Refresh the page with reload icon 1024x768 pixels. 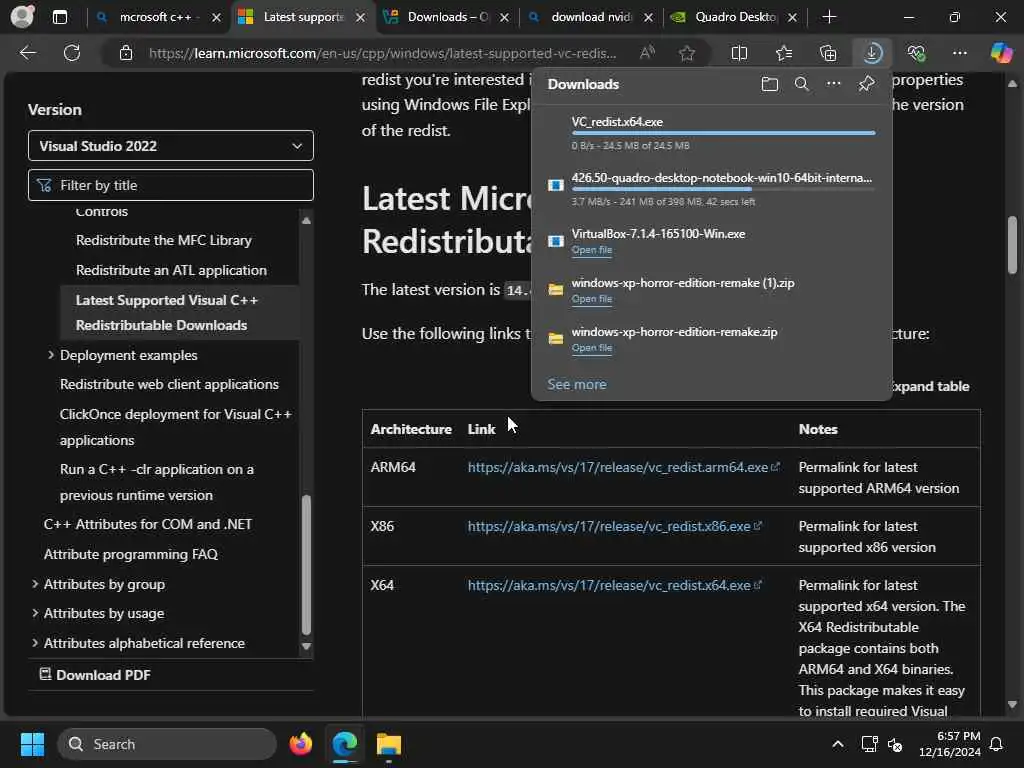(72, 53)
